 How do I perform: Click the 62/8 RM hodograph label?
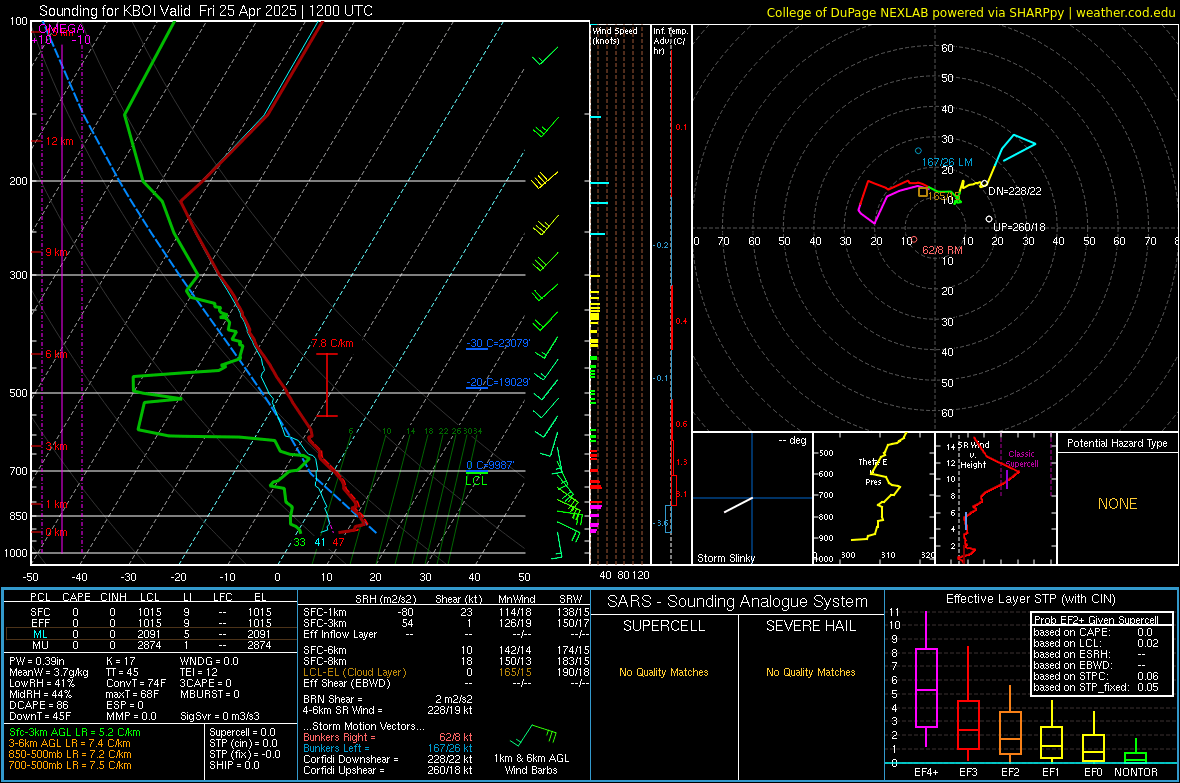tap(942, 250)
